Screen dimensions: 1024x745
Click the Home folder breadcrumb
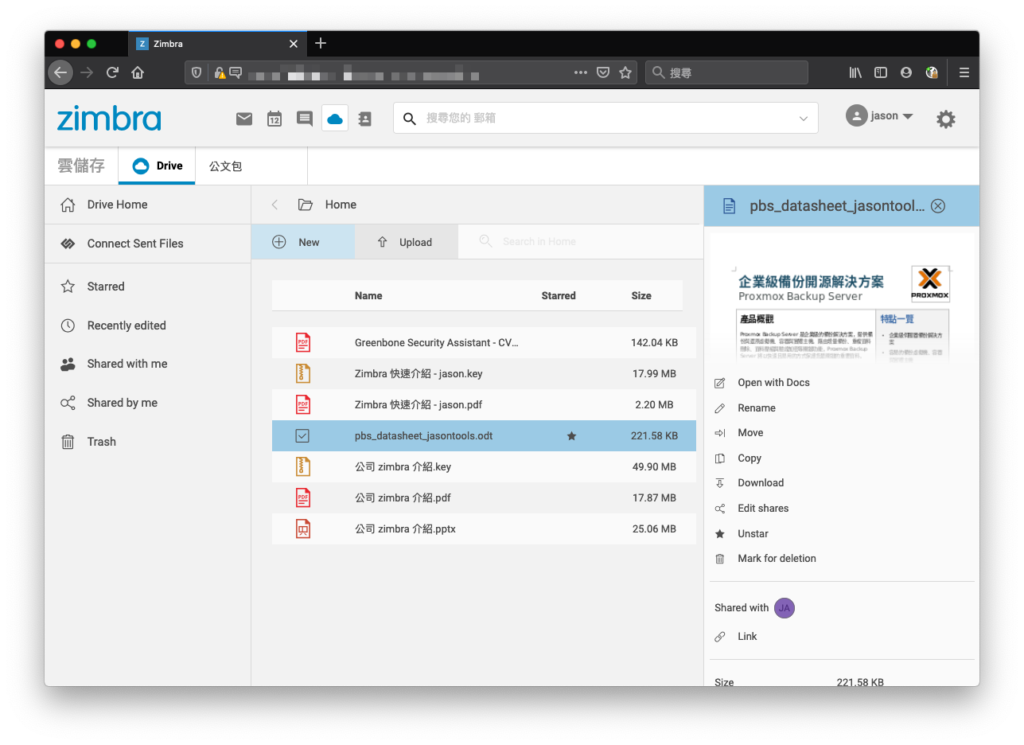[x=327, y=204]
